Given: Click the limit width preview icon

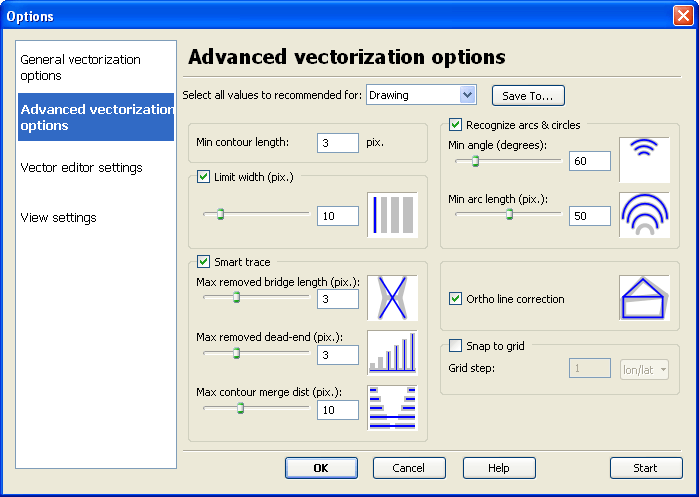Looking at the screenshot, I should click(x=392, y=215).
